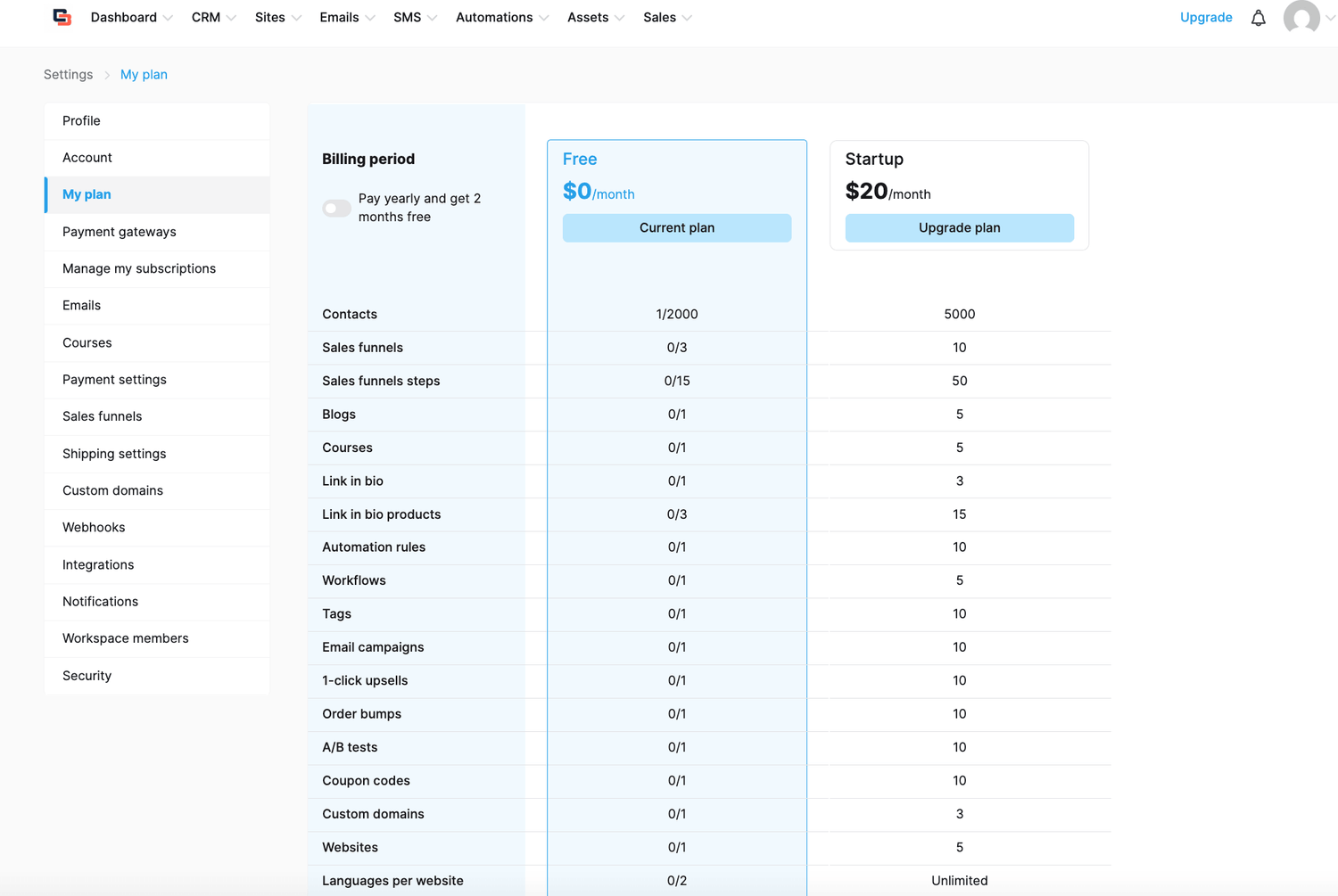
Task: Open Sales funnels in settings sidebar
Action: coord(157,416)
